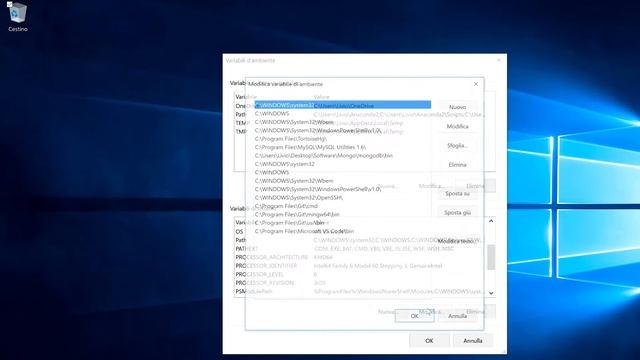
Task: Select the Git\mingw64\bin path entry
Action: (x=342, y=214)
